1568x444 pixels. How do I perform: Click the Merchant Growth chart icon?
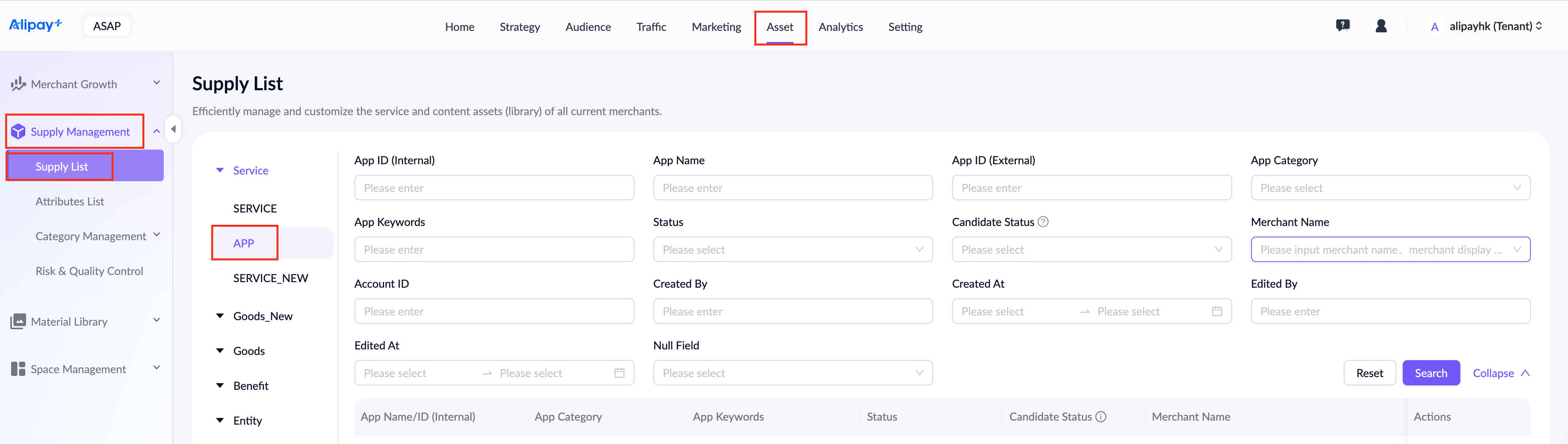point(18,83)
